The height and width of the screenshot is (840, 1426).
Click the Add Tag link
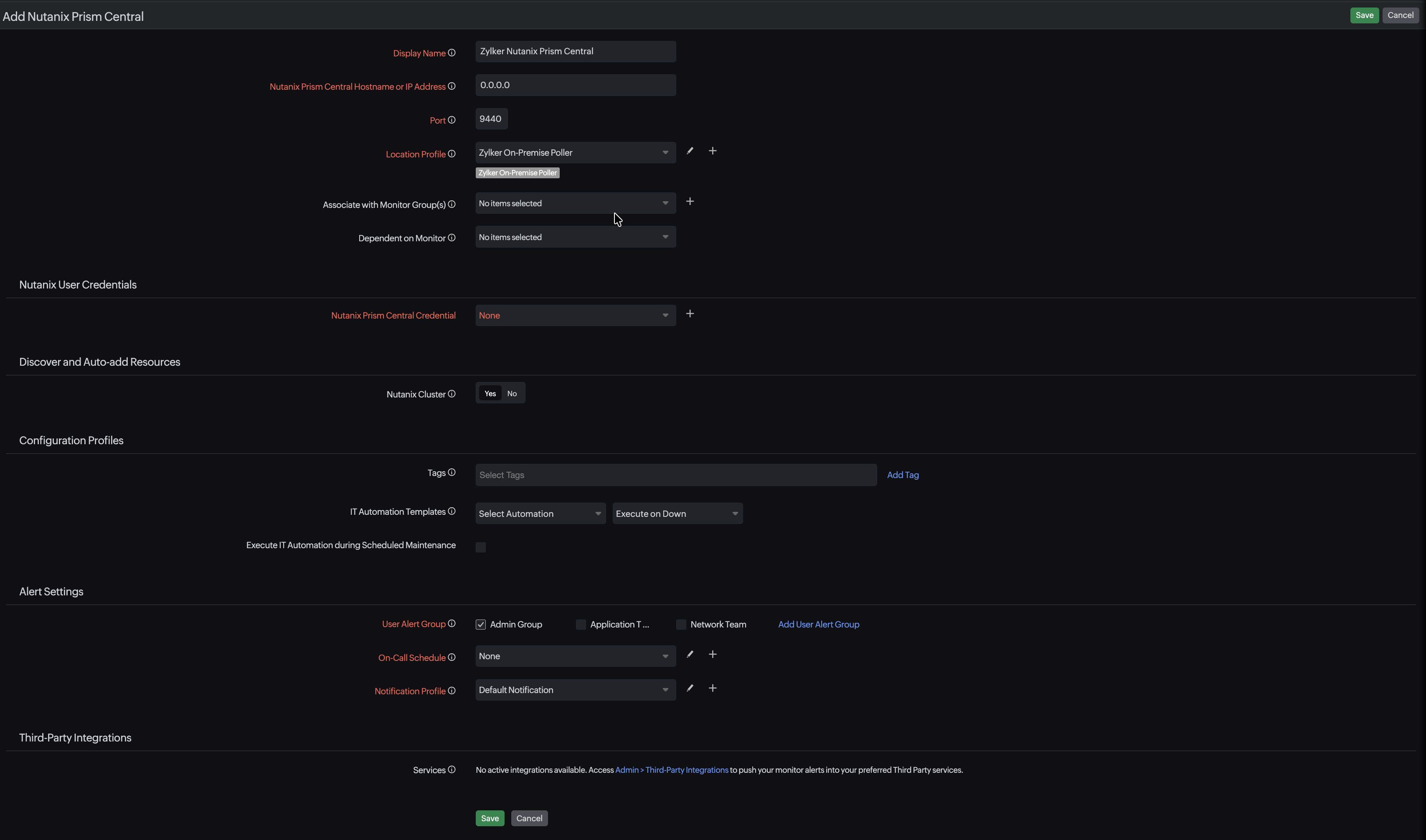(903, 475)
